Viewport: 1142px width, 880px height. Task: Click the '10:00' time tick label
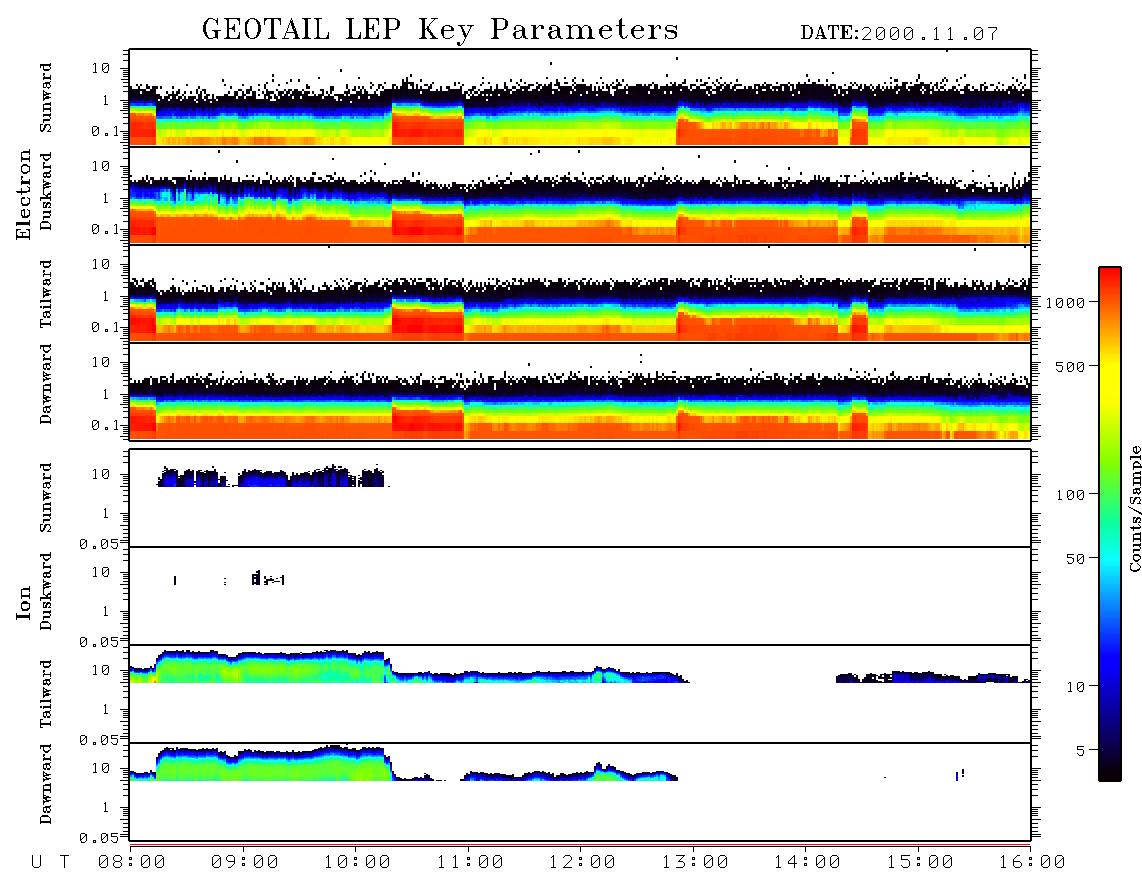[x=357, y=862]
